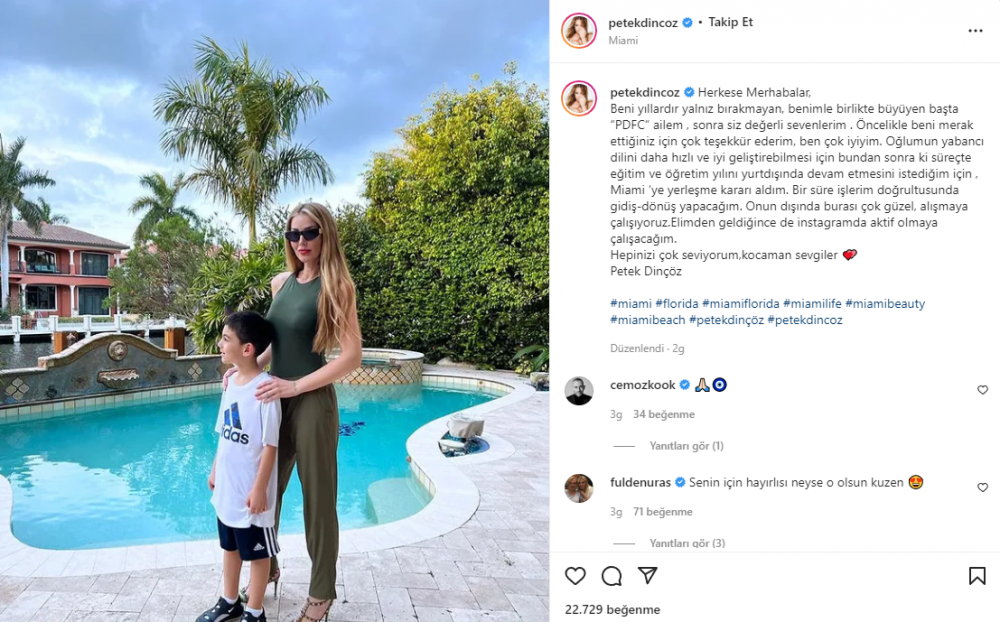The height and width of the screenshot is (622, 1000).
Task: Like cemozkook's comment heart
Action: coord(982,390)
